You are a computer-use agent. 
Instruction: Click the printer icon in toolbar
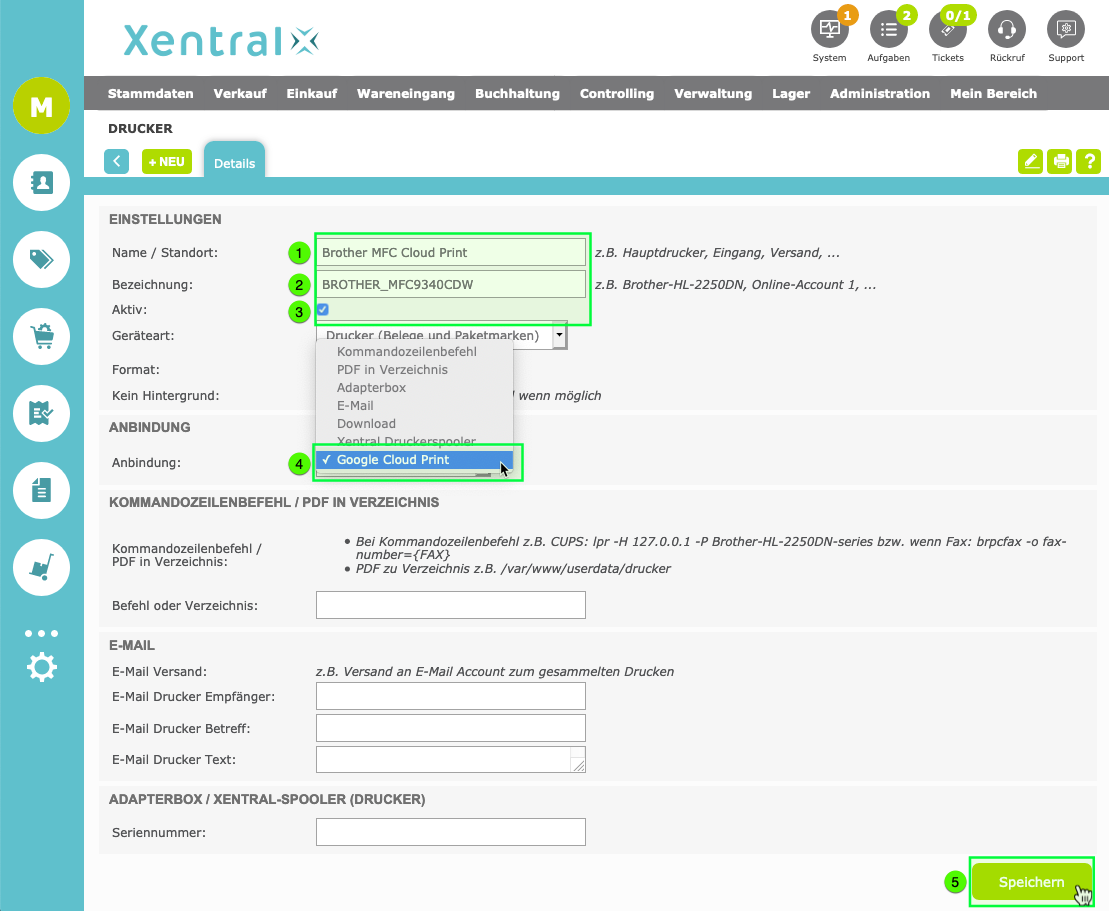(x=1059, y=161)
